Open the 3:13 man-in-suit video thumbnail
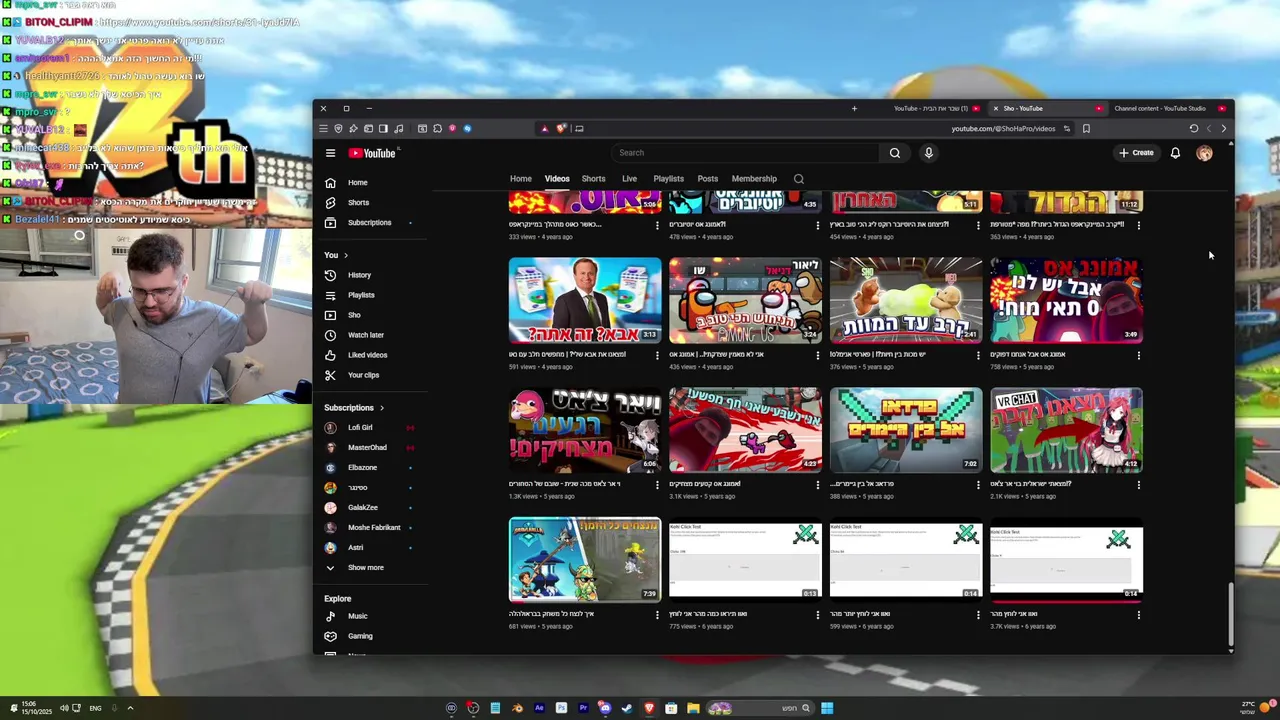The height and width of the screenshot is (720, 1280). tap(585, 301)
